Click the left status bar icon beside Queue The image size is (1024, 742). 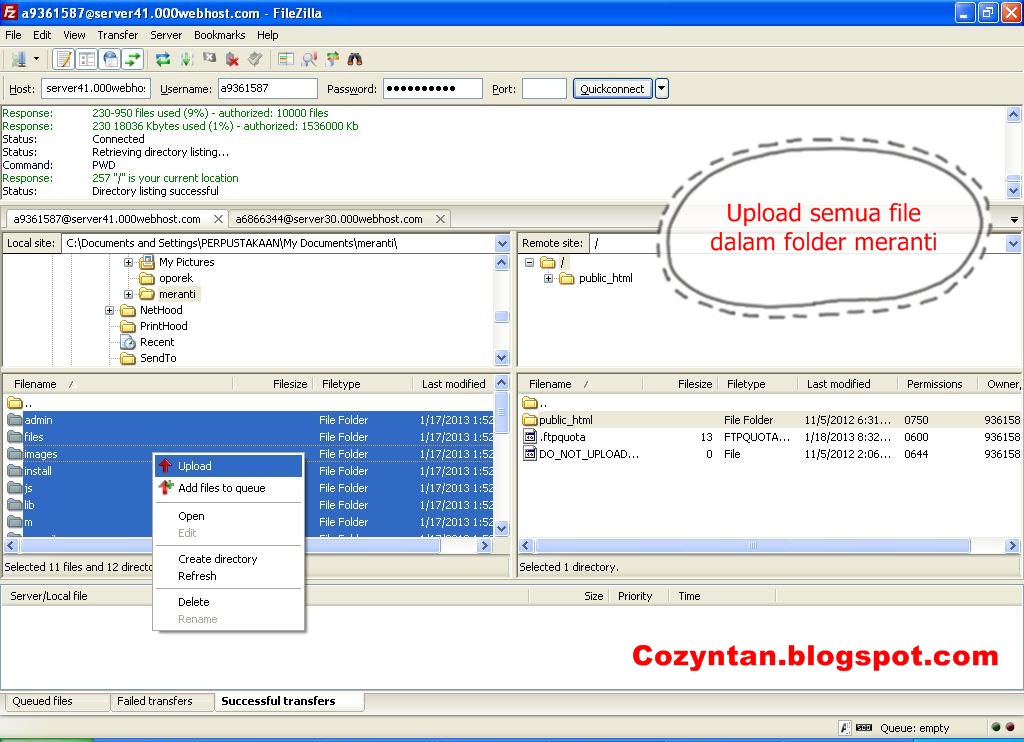point(845,728)
